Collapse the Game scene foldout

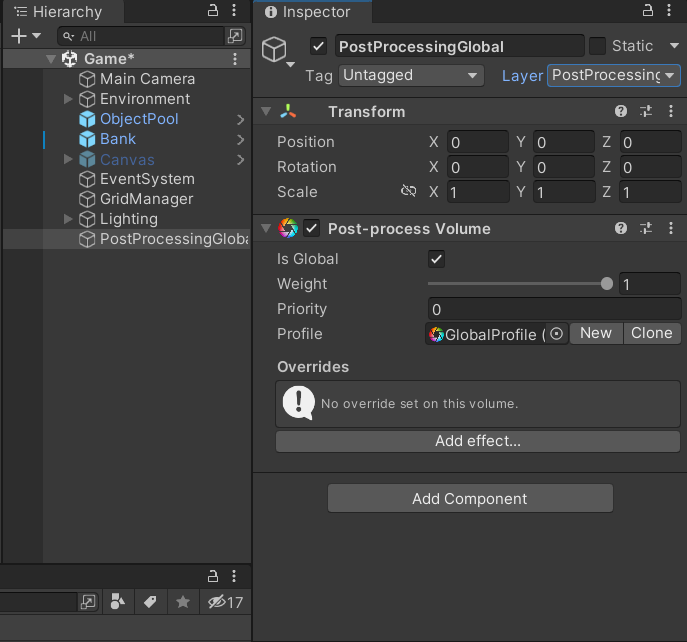pos(51,59)
